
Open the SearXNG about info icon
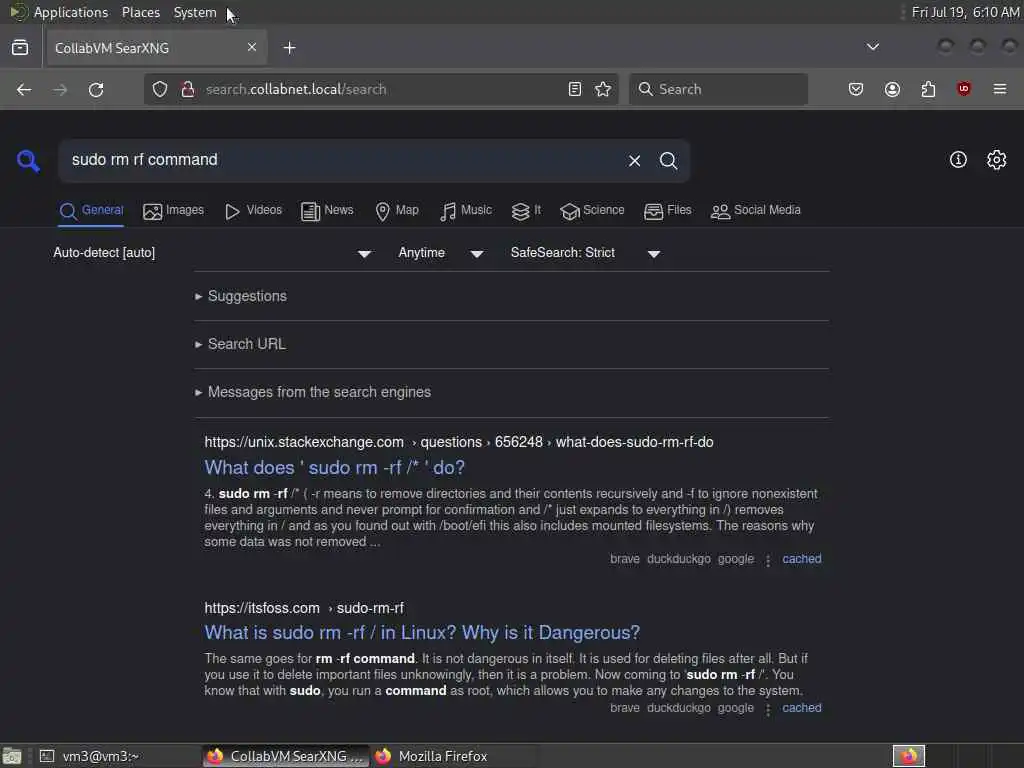[x=958, y=159]
